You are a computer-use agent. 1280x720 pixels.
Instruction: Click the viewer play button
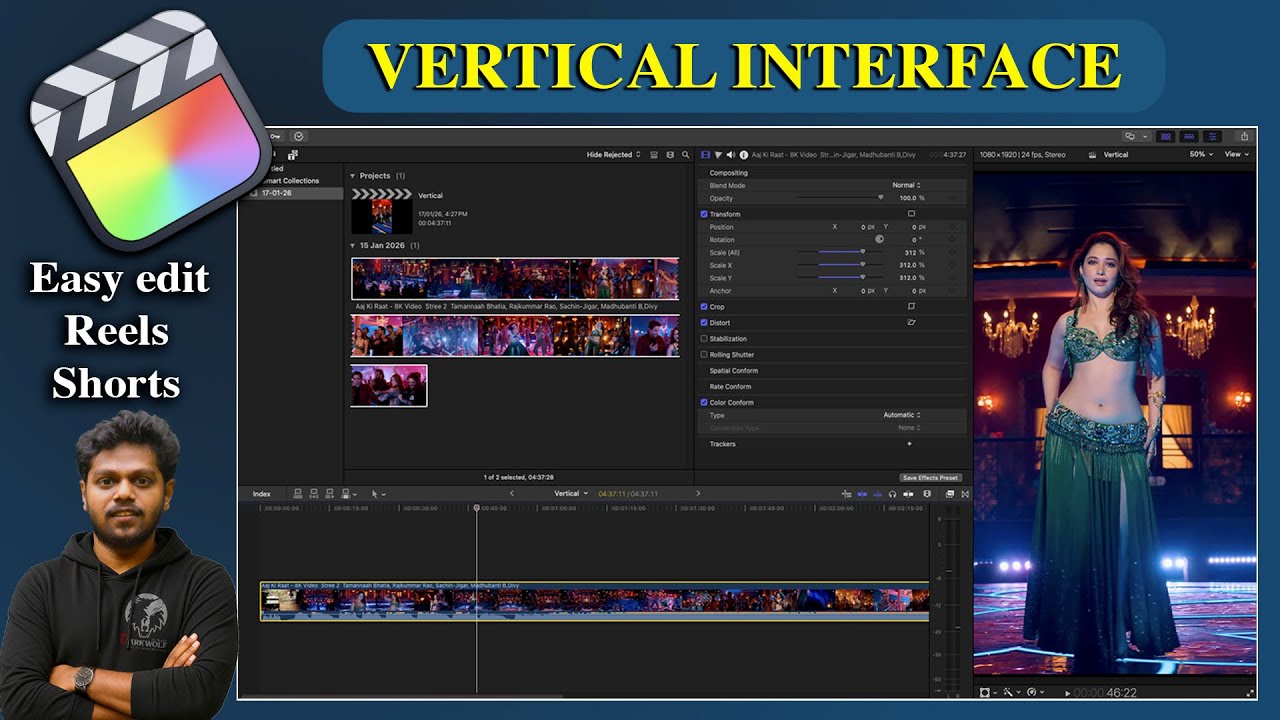pos(1068,693)
